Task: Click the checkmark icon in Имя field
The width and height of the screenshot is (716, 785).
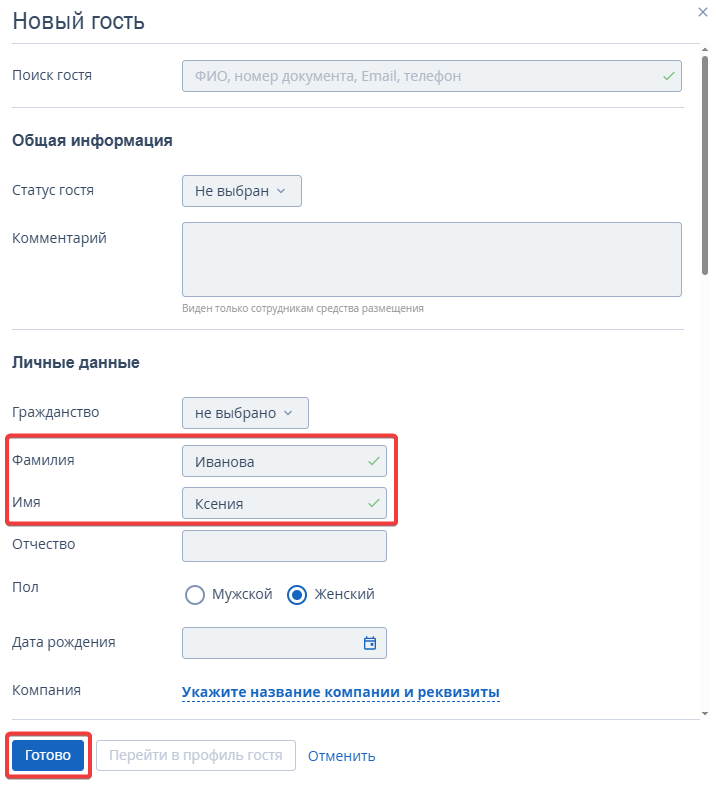Action: pyautogui.click(x=374, y=503)
